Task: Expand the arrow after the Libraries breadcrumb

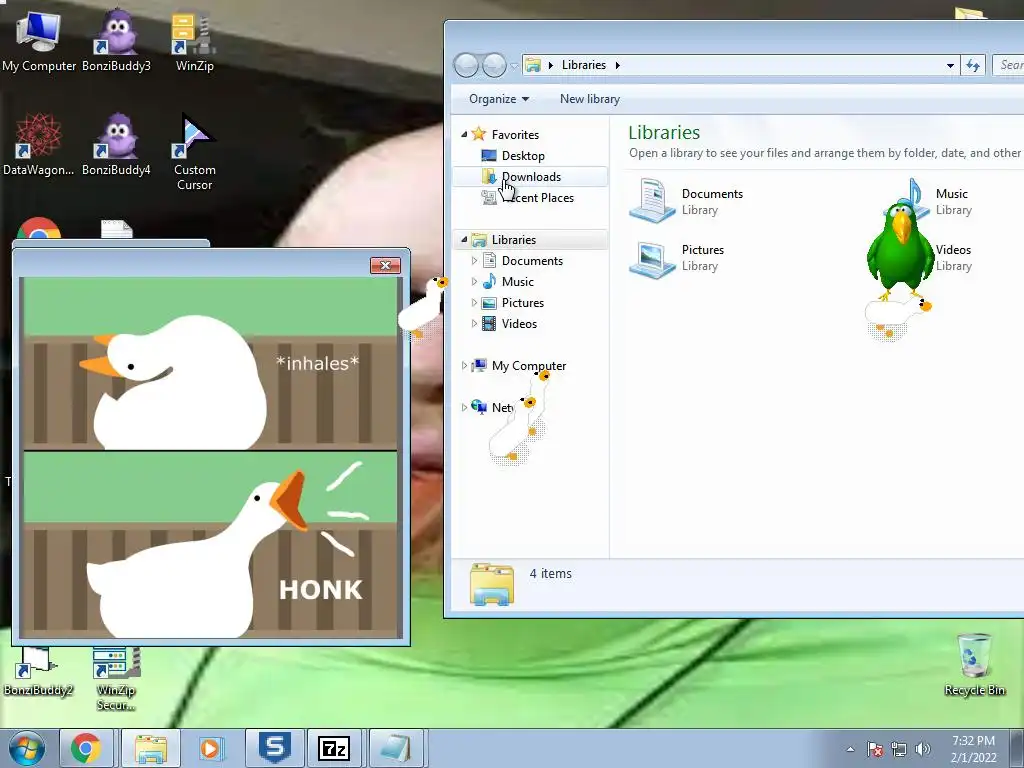Action: pos(617,65)
